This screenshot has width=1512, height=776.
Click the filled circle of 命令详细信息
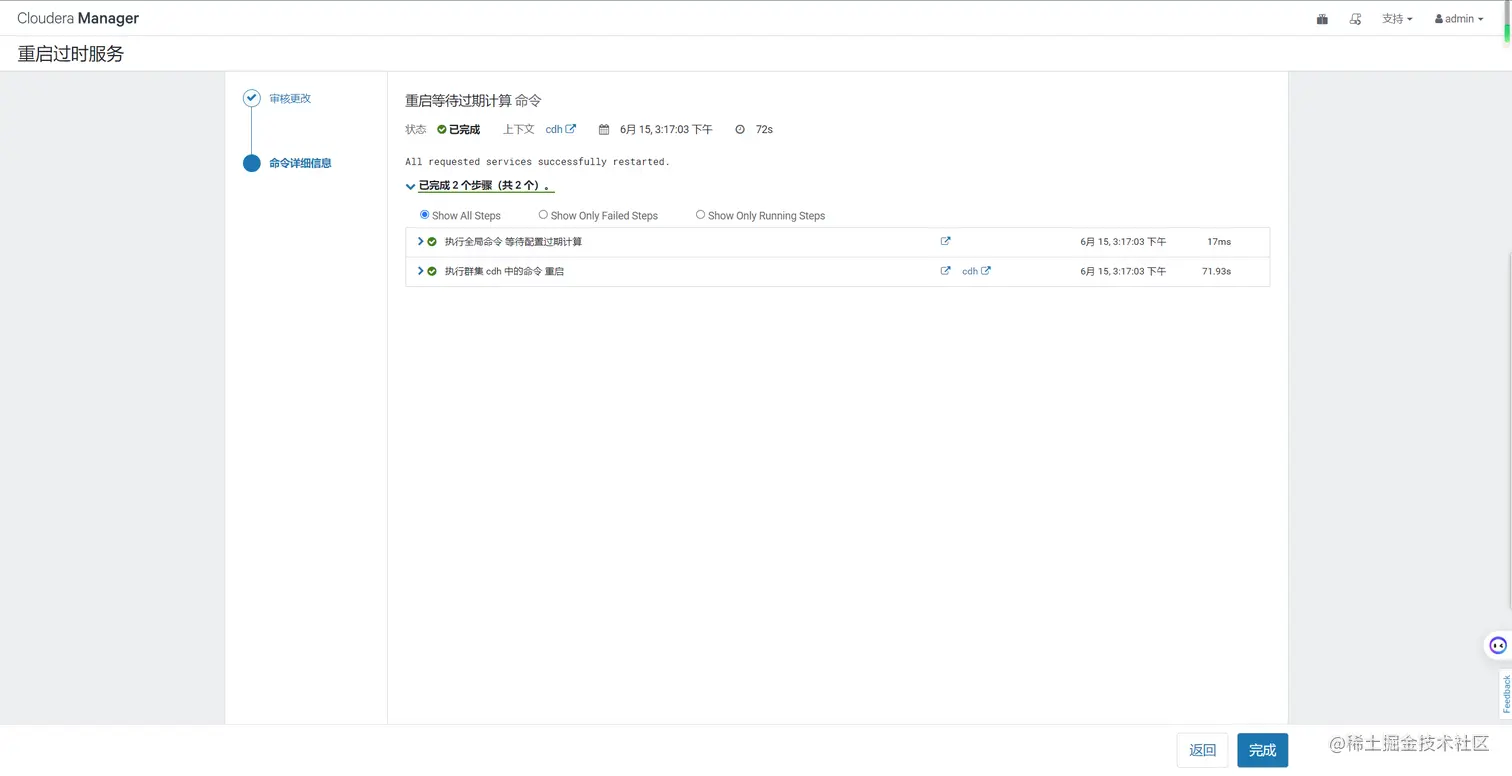tap(252, 163)
